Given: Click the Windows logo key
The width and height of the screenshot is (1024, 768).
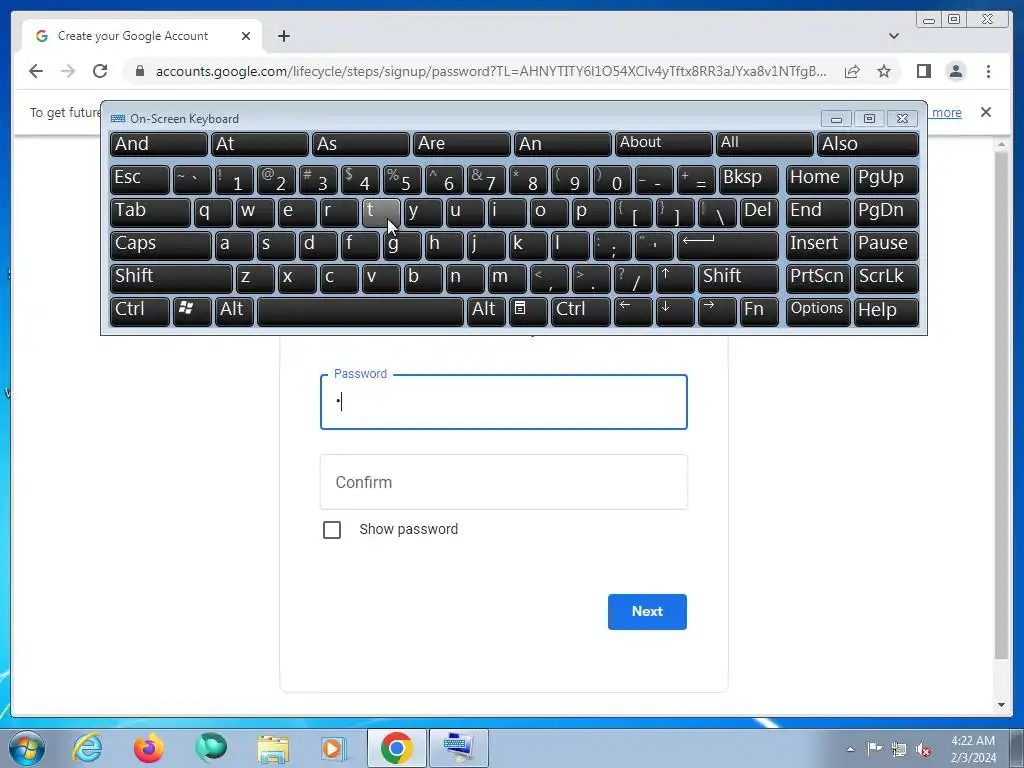Looking at the screenshot, I should pos(192,311).
